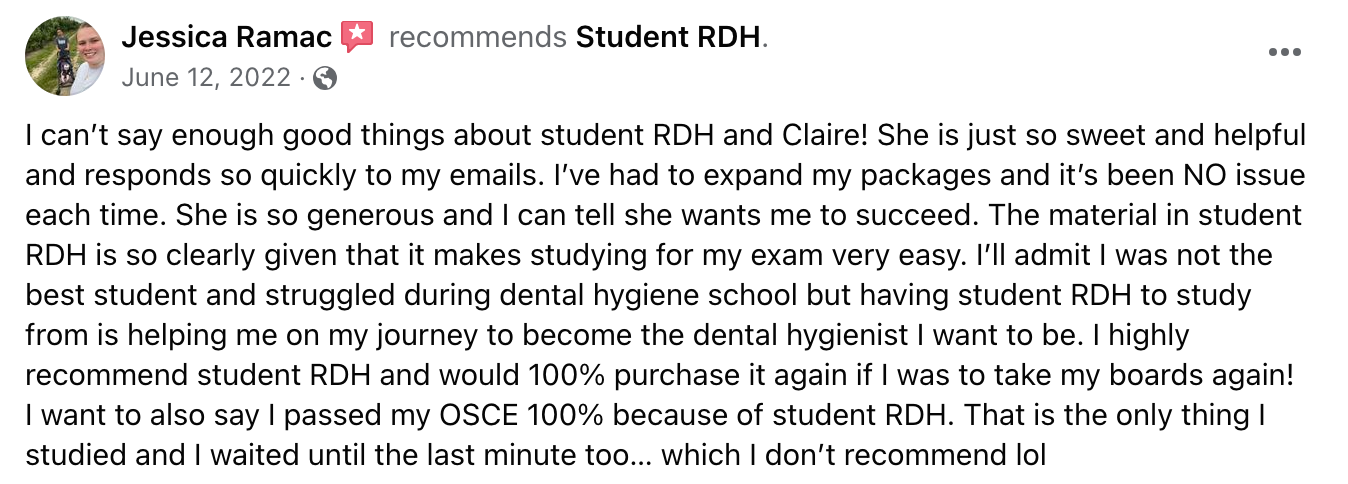Viewport: 1348px width, 484px height.
Task: Click the globe public visibility icon
Action: [325, 78]
